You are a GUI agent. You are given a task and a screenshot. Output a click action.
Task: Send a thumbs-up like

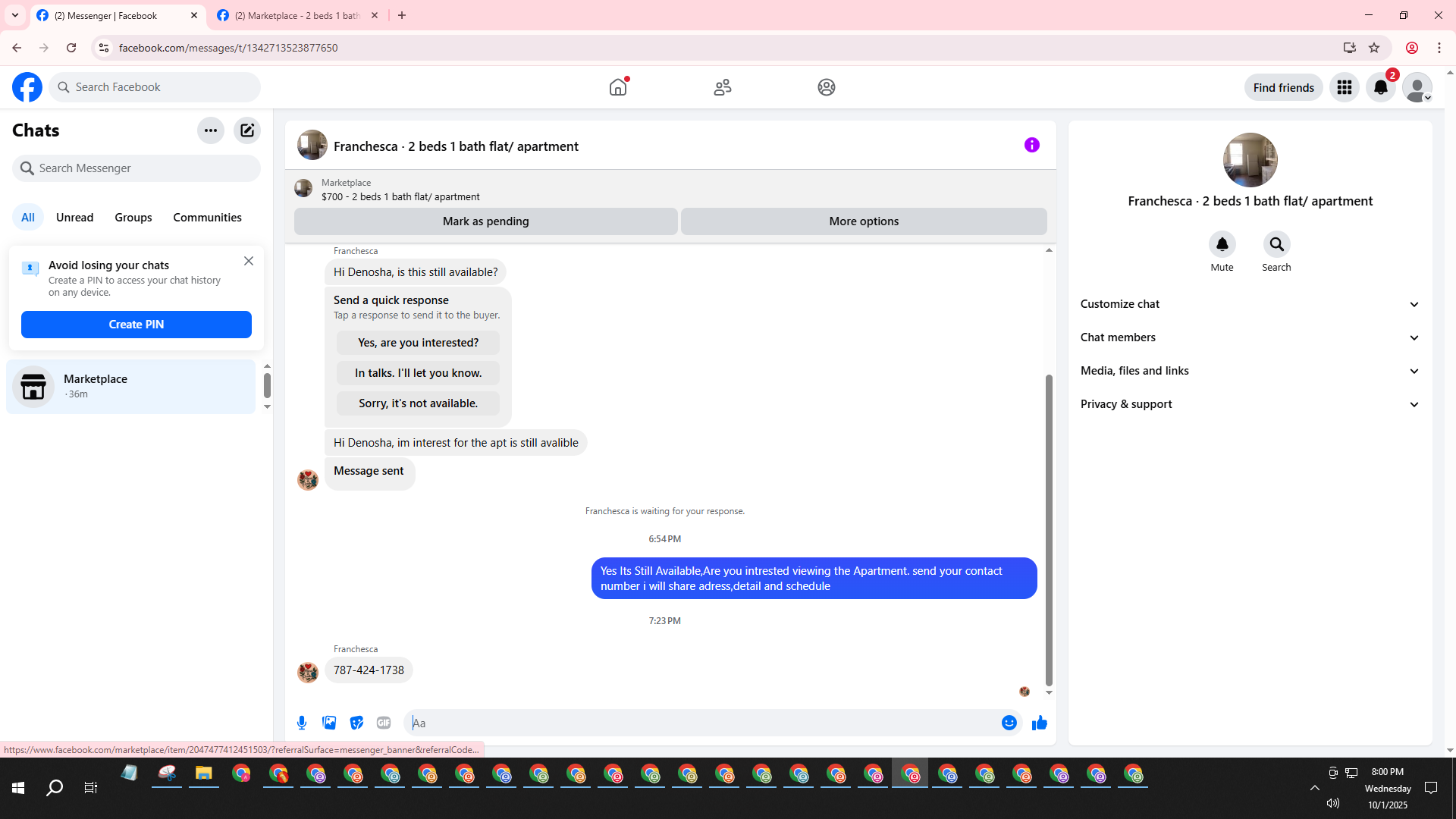pyautogui.click(x=1040, y=723)
